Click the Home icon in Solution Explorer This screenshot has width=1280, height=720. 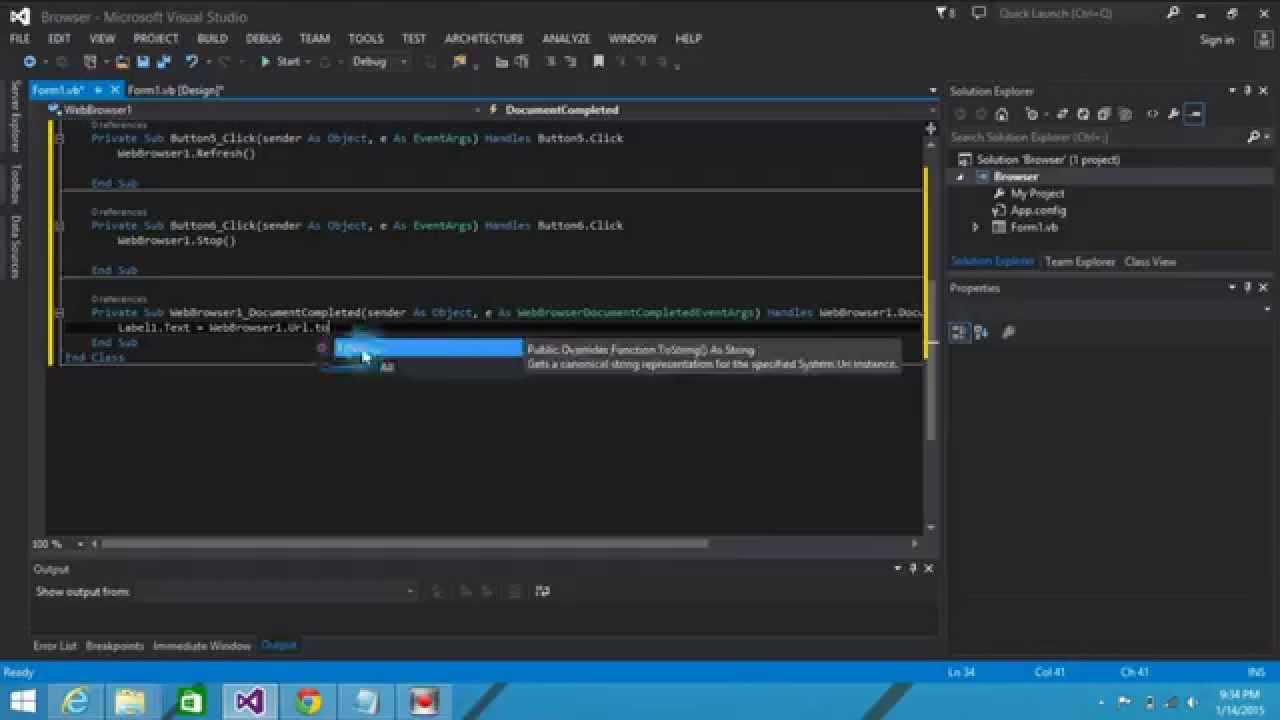1002,114
